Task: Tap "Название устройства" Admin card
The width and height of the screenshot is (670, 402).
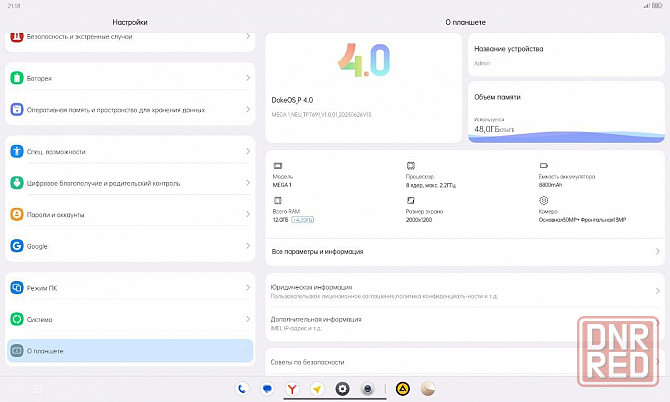Action: click(x=565, y=55)
